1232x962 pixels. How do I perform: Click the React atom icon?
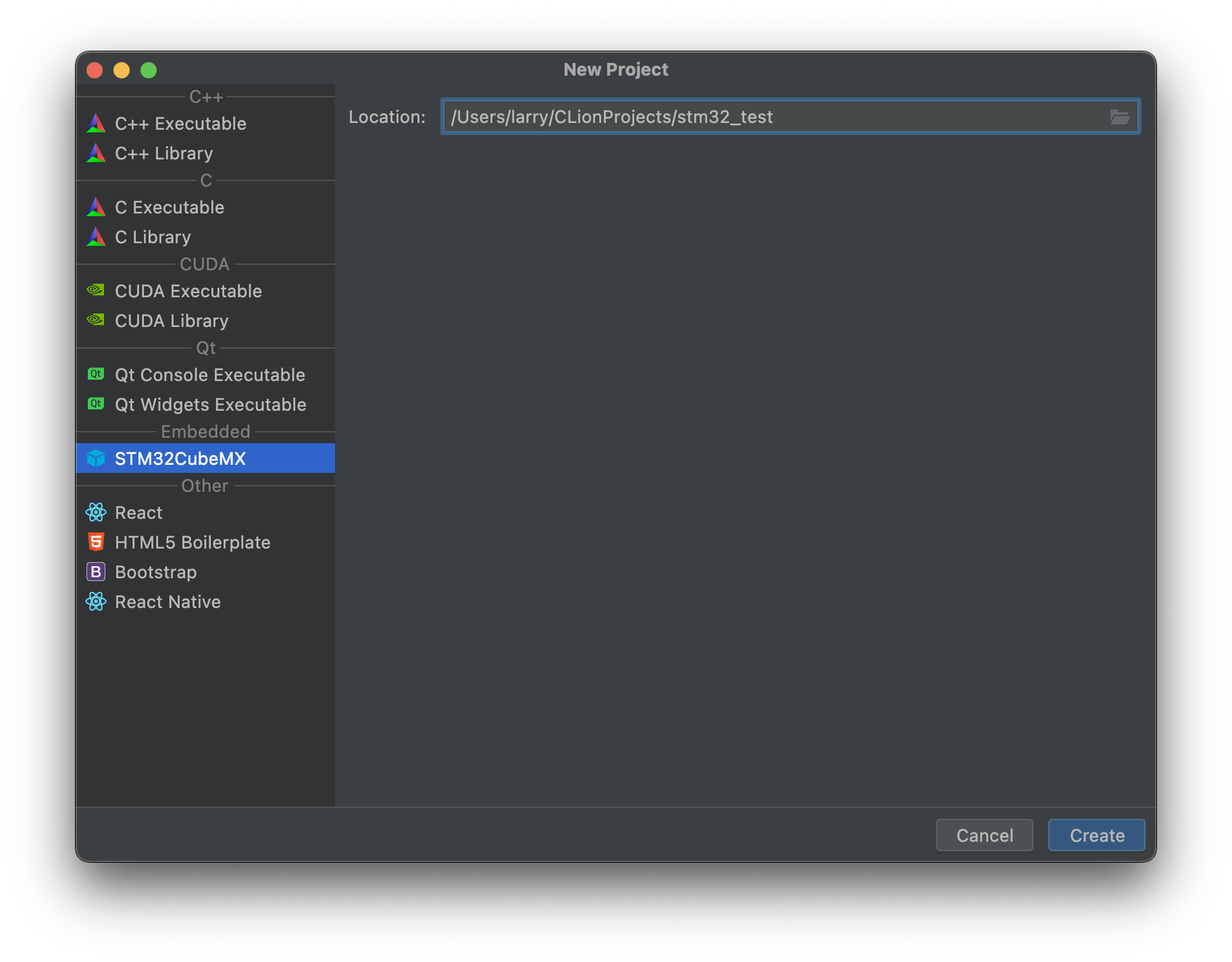coord(96,512)
